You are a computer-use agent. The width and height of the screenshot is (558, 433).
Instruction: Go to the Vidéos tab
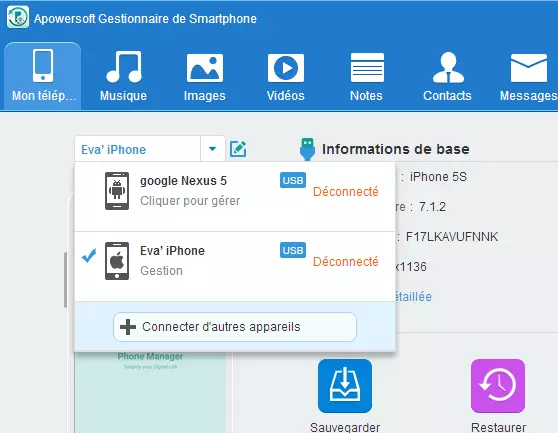[285, 76]
